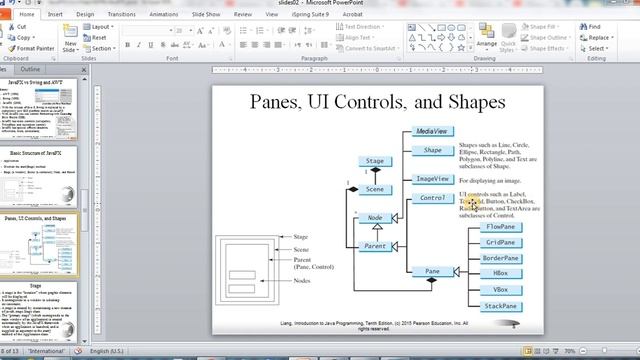Choose the right arrow shape
The height and width of the screenshot is (360, 640).
pyautogui.click(x=441, y=38)
